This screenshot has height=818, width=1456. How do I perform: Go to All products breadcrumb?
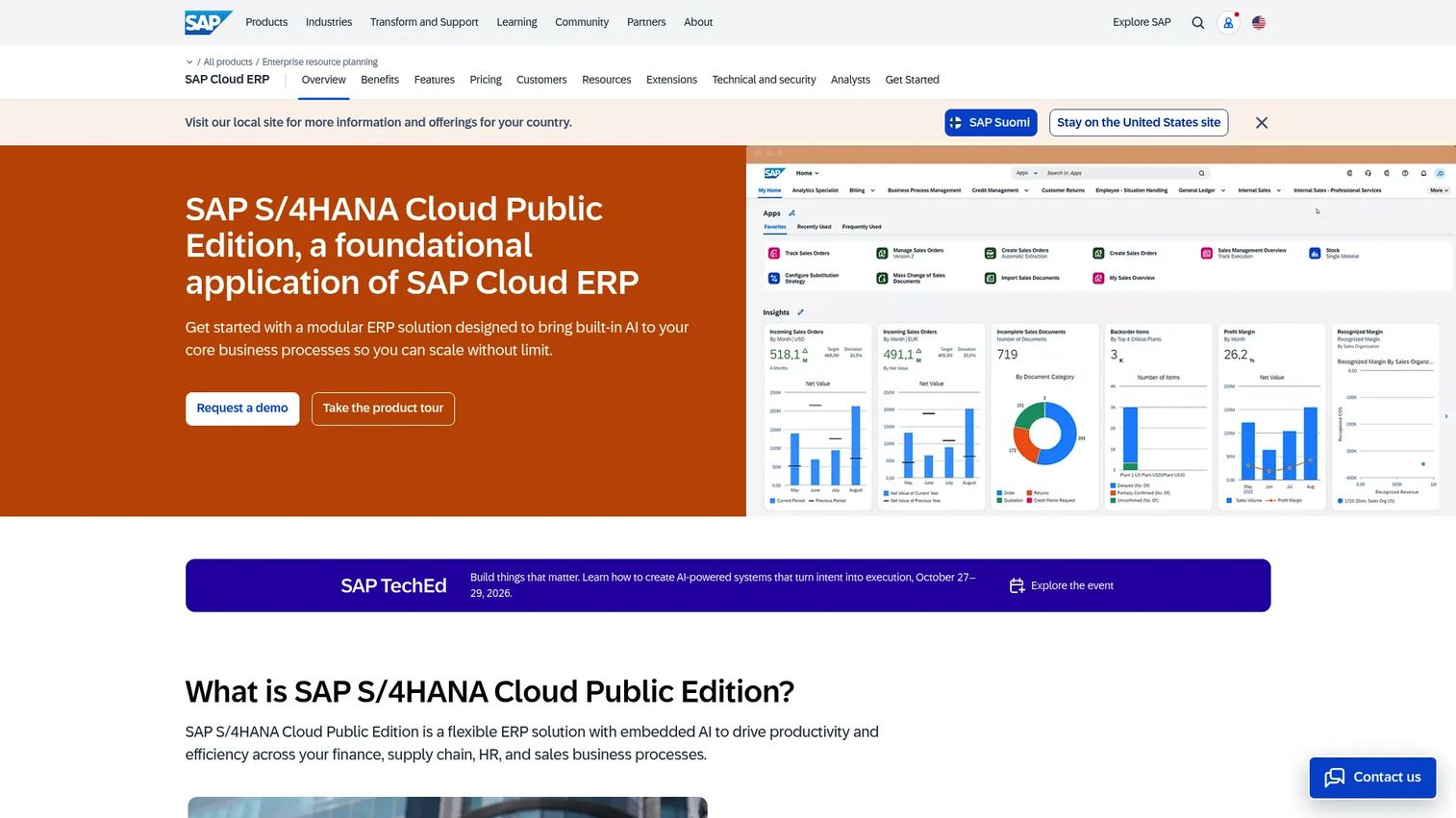point(228,62)
